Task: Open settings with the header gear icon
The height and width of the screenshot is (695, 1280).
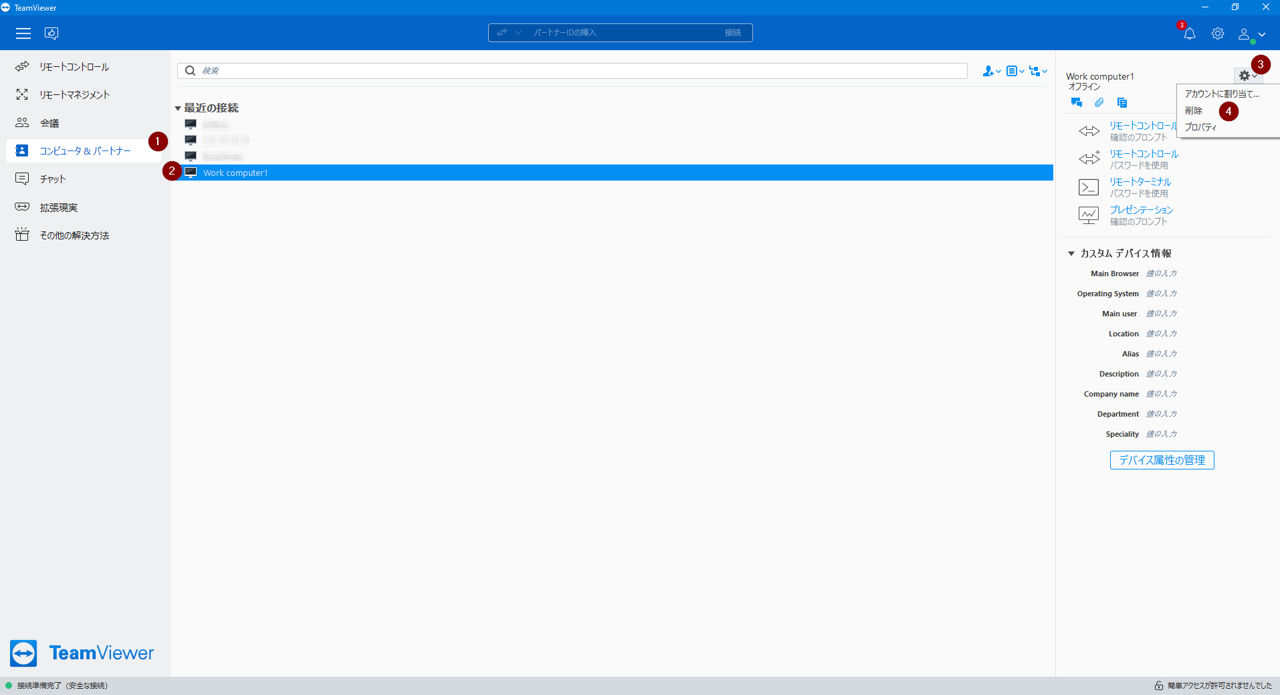Action: tap(1218, 33)
